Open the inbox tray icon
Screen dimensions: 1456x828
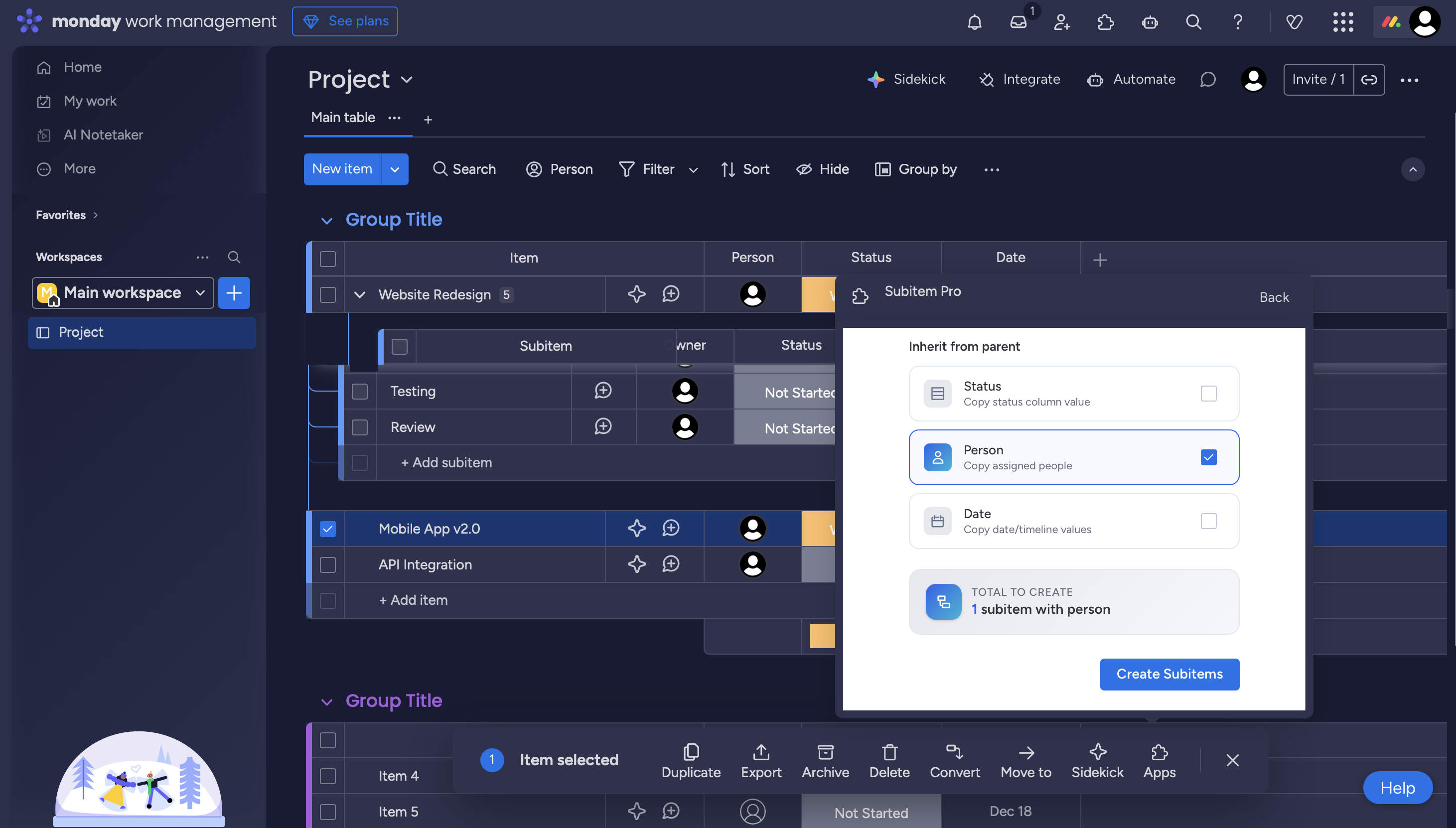click(x=1018, y=22)
